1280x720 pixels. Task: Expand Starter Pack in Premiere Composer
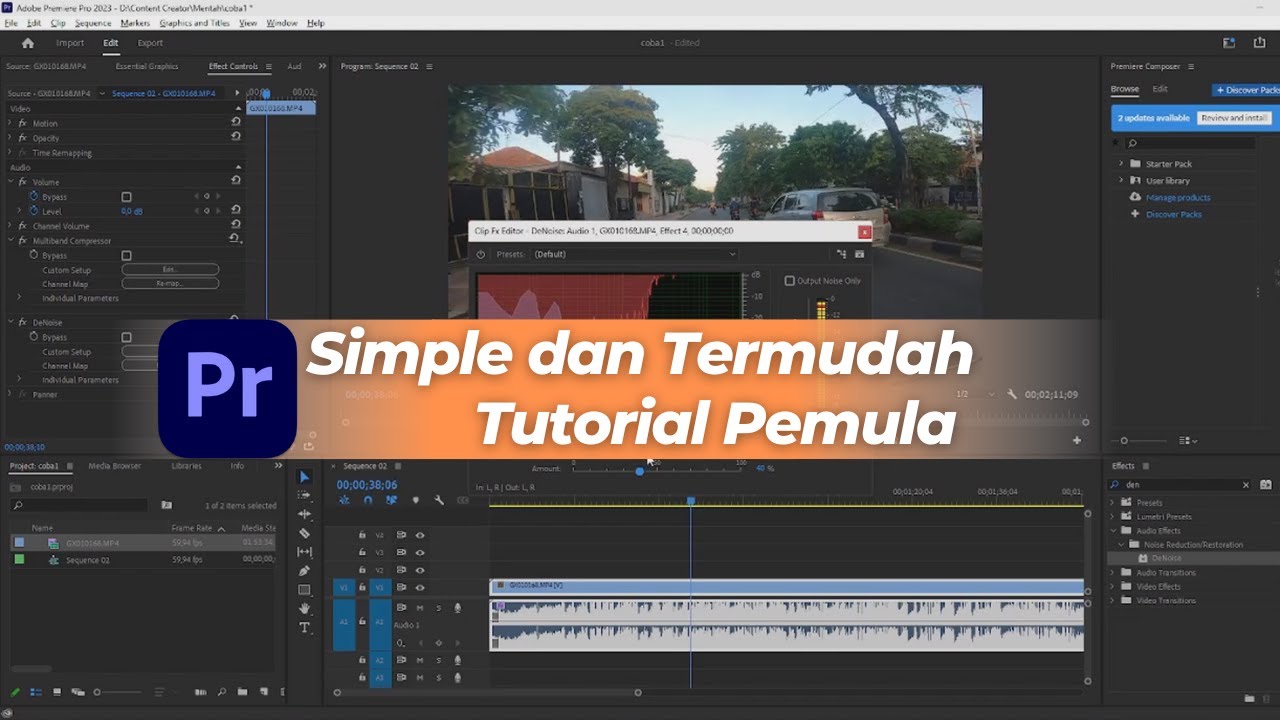(1121, 164)
